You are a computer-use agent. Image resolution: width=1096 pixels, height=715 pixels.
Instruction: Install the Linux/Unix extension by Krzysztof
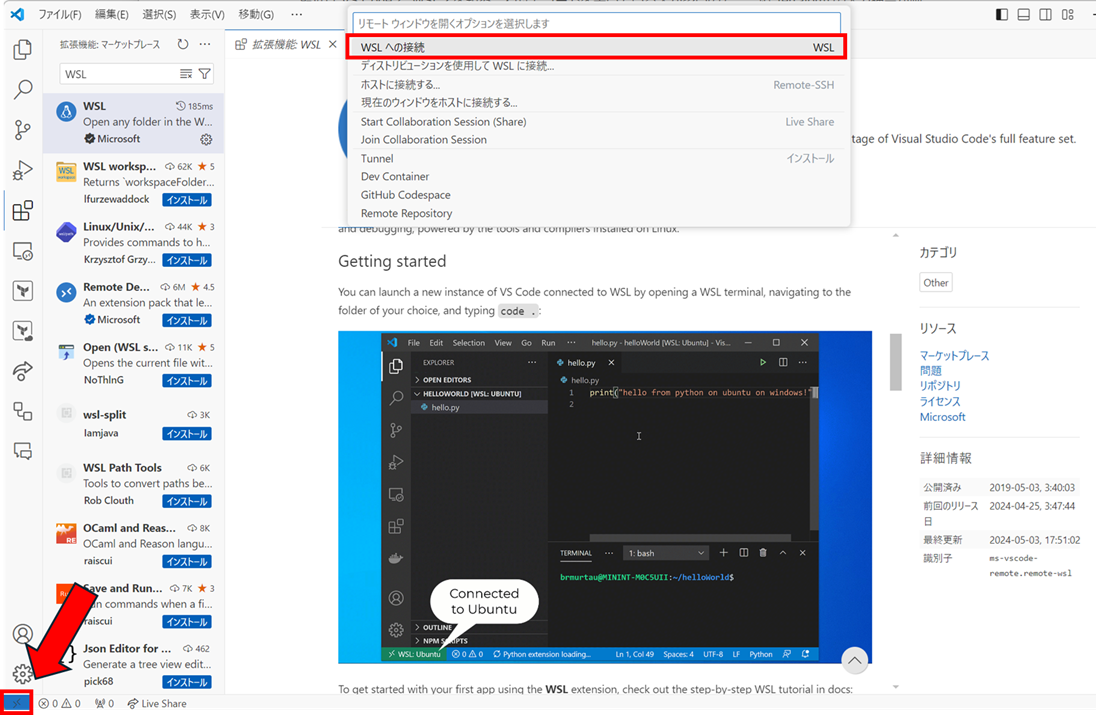tap(187, 260)
